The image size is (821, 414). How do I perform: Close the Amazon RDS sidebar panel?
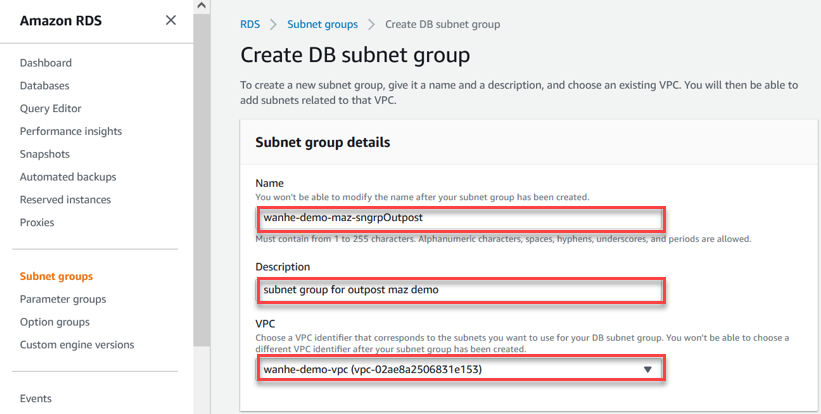pos(171,20)
